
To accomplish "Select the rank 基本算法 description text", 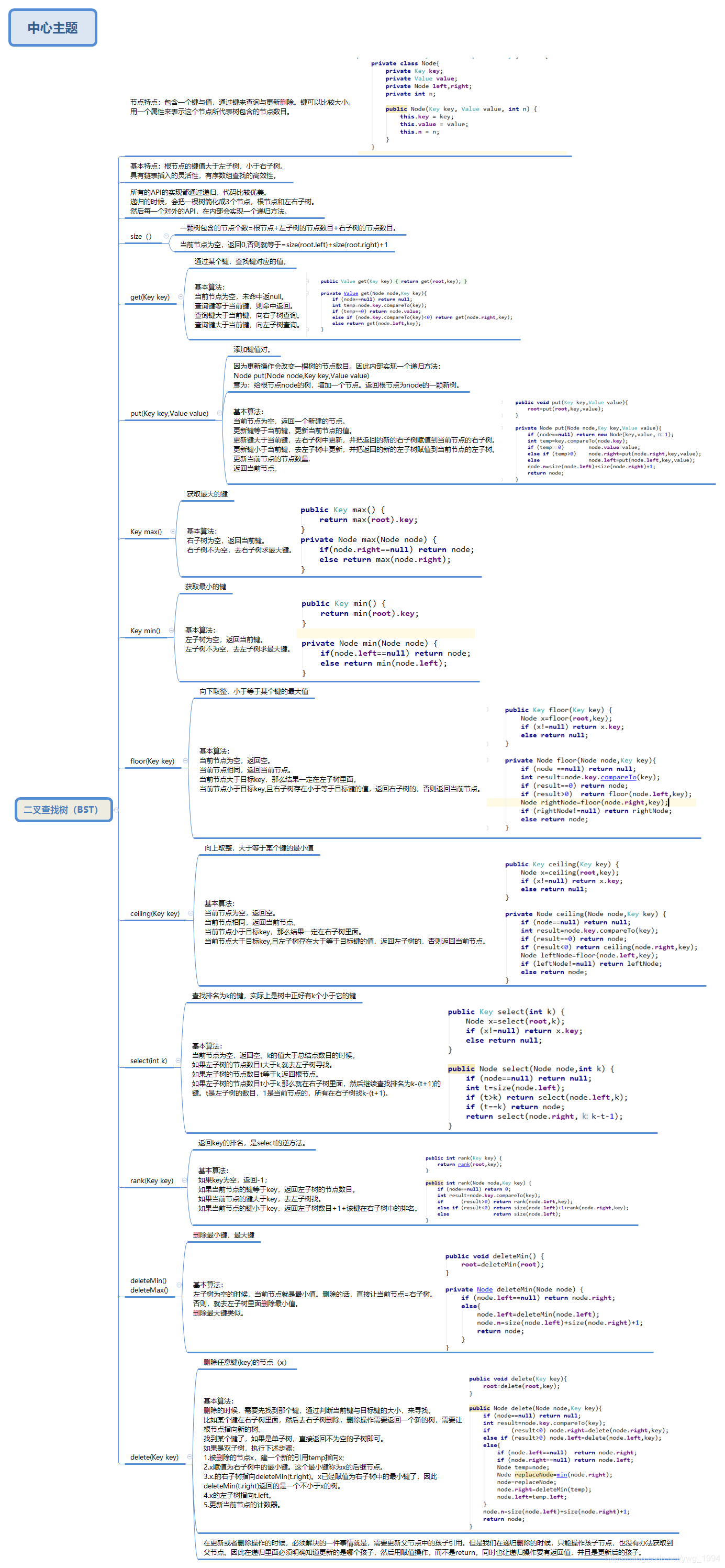I will pyautogui.click(x=308, y=1189).
